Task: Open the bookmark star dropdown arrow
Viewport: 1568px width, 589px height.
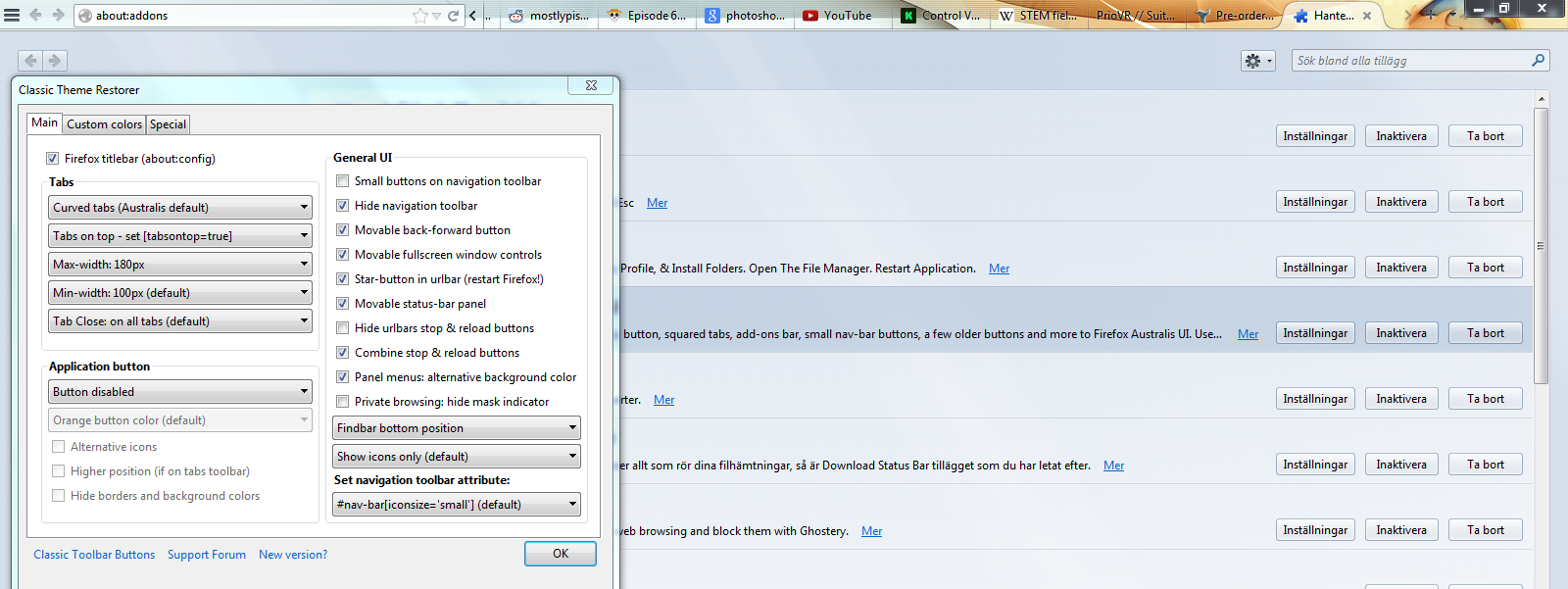Action: [x=436, y=16]
